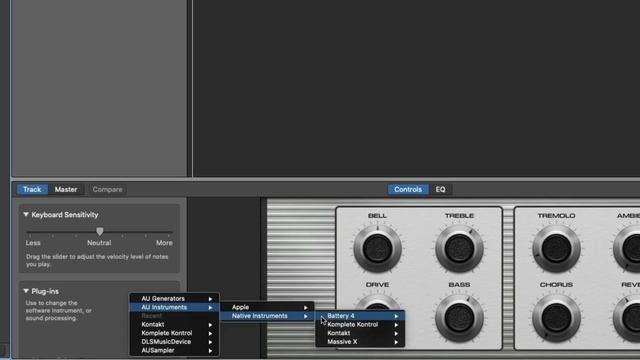Choose Komplete Kontrol under Native Instruments
Screen dimensions: 640x360
click(x=360, y=324)
